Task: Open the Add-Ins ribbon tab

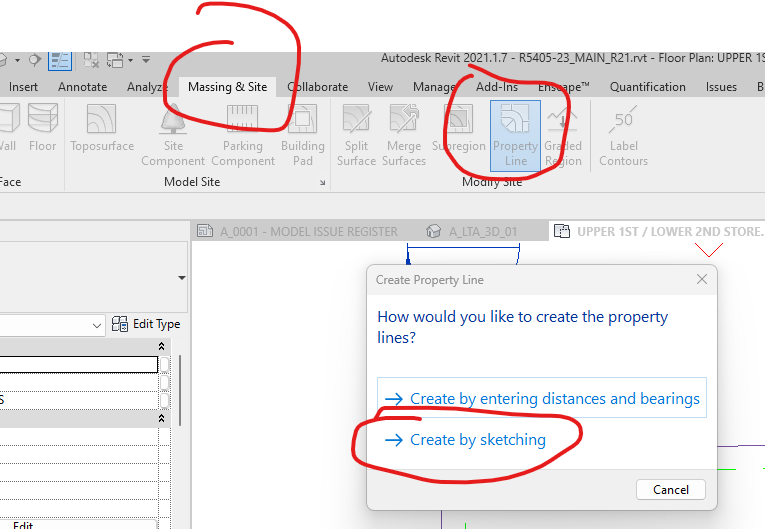Action: 497,87
